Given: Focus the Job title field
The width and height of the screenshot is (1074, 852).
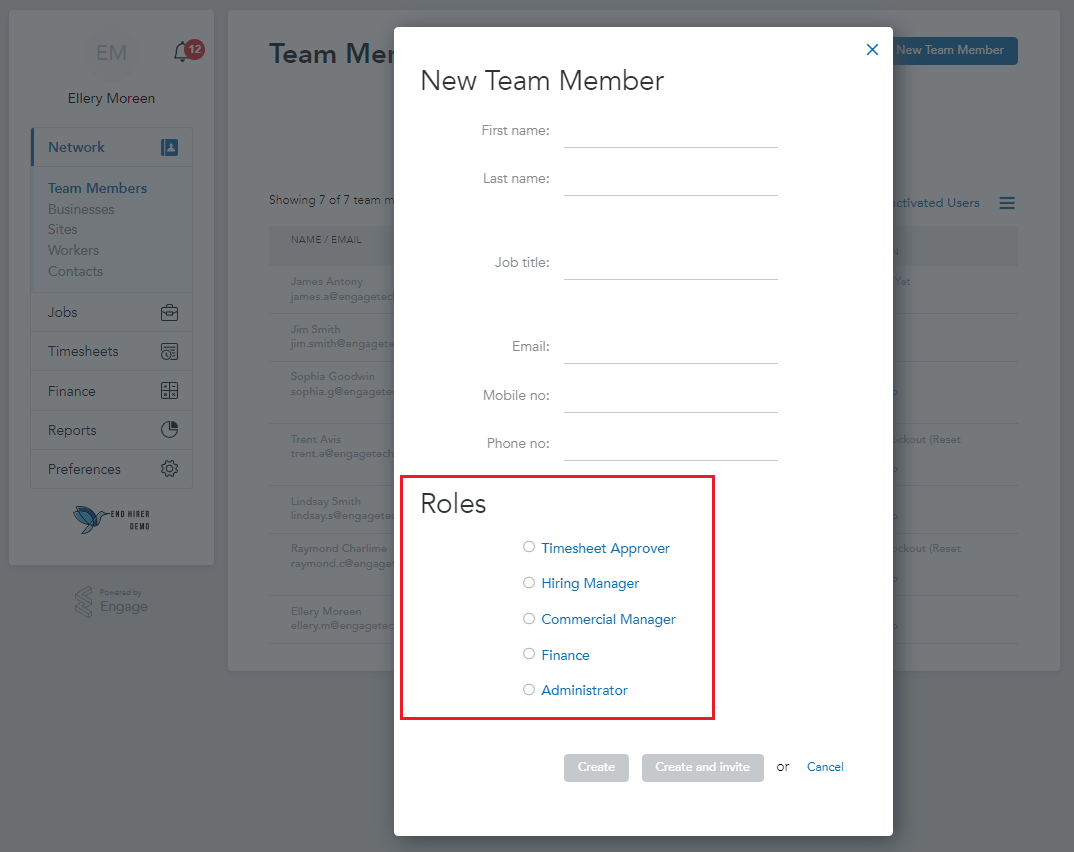Looking at the screenshot, I should [x=671, y=264].
